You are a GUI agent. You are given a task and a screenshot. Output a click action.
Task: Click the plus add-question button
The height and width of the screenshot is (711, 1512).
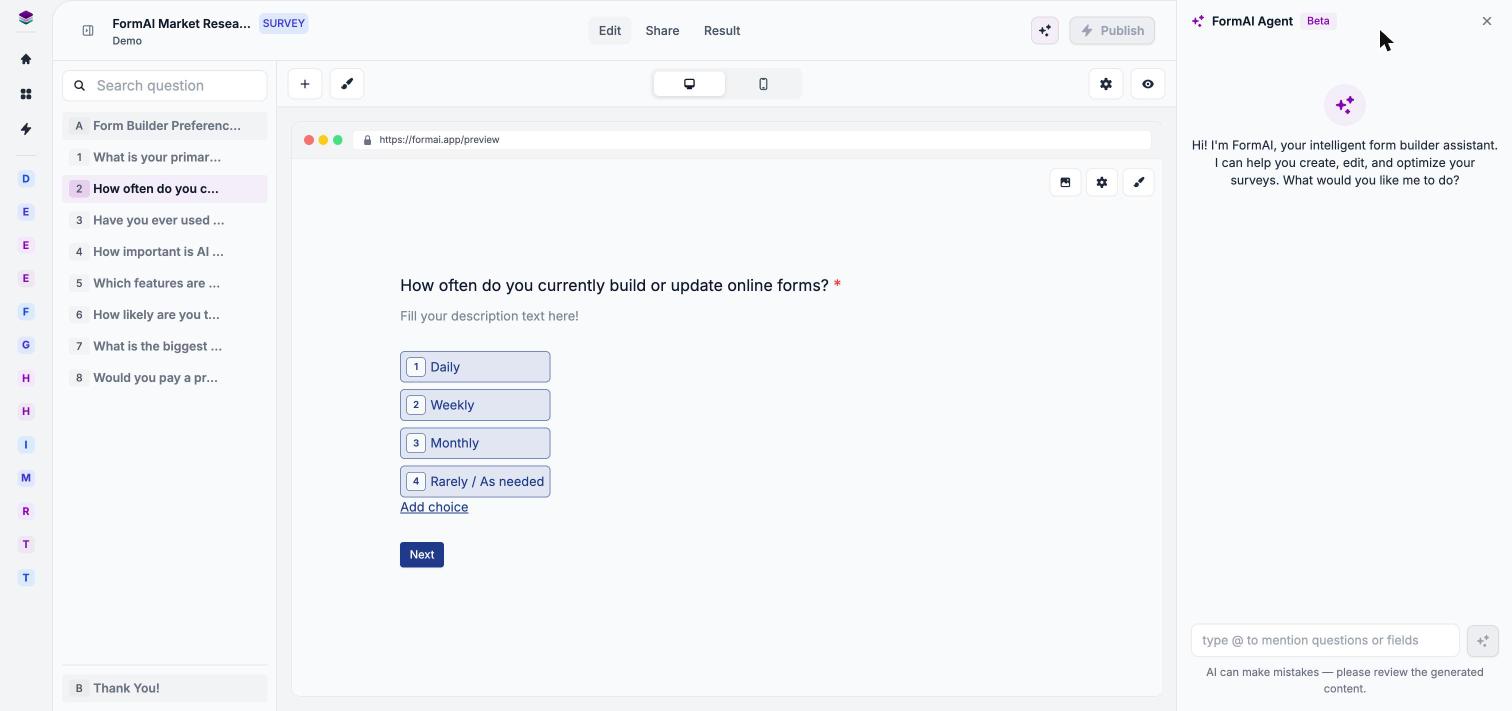click(x=305, y=84)
